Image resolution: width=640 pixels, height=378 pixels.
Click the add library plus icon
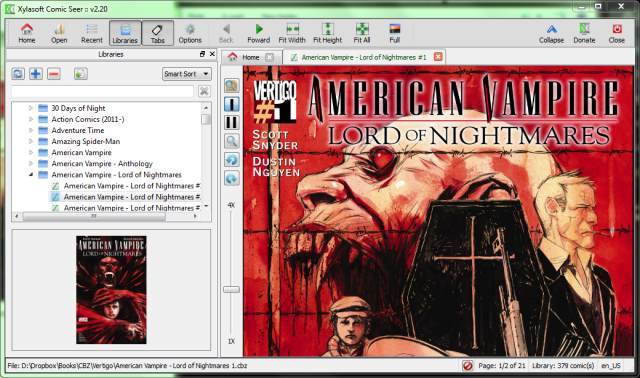[36, 74]
